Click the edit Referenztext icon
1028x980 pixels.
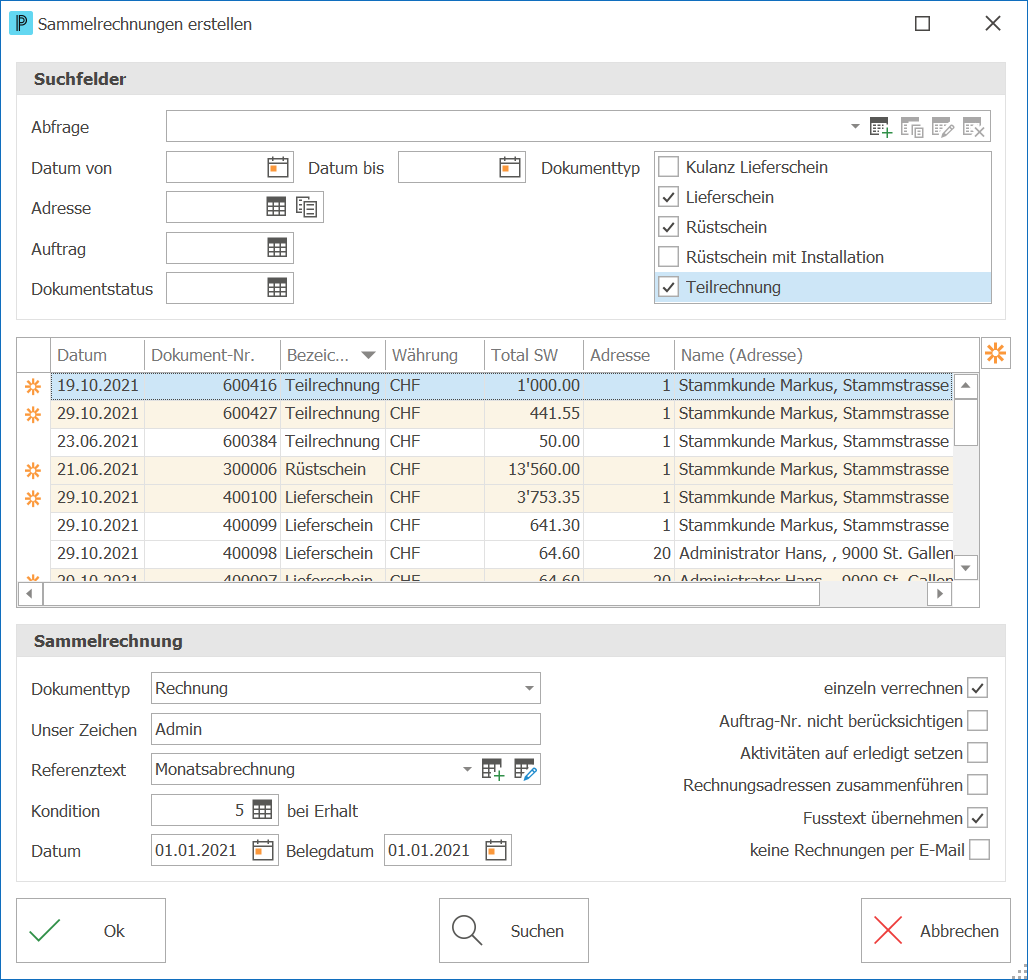525,769
